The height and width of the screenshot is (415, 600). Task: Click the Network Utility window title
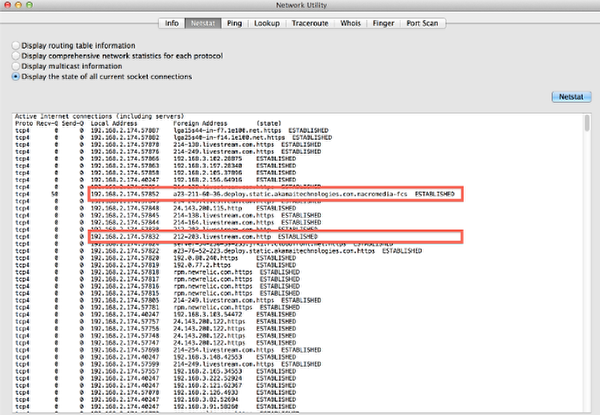[x=301, y=5]
